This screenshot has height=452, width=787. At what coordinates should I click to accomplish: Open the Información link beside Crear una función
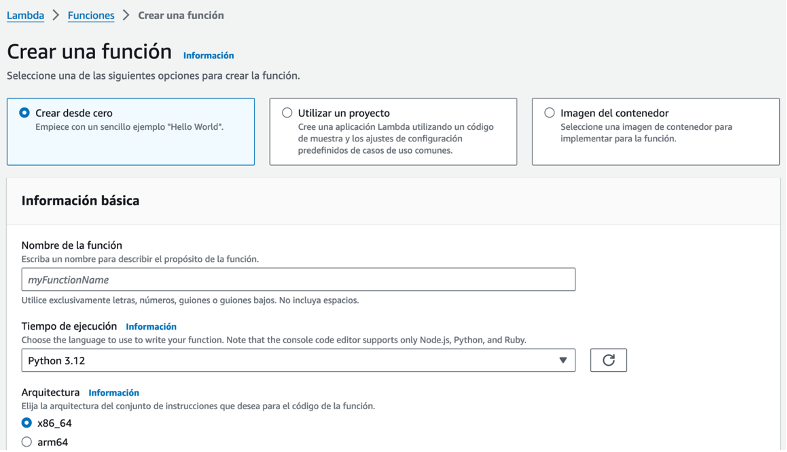point(208,55)
